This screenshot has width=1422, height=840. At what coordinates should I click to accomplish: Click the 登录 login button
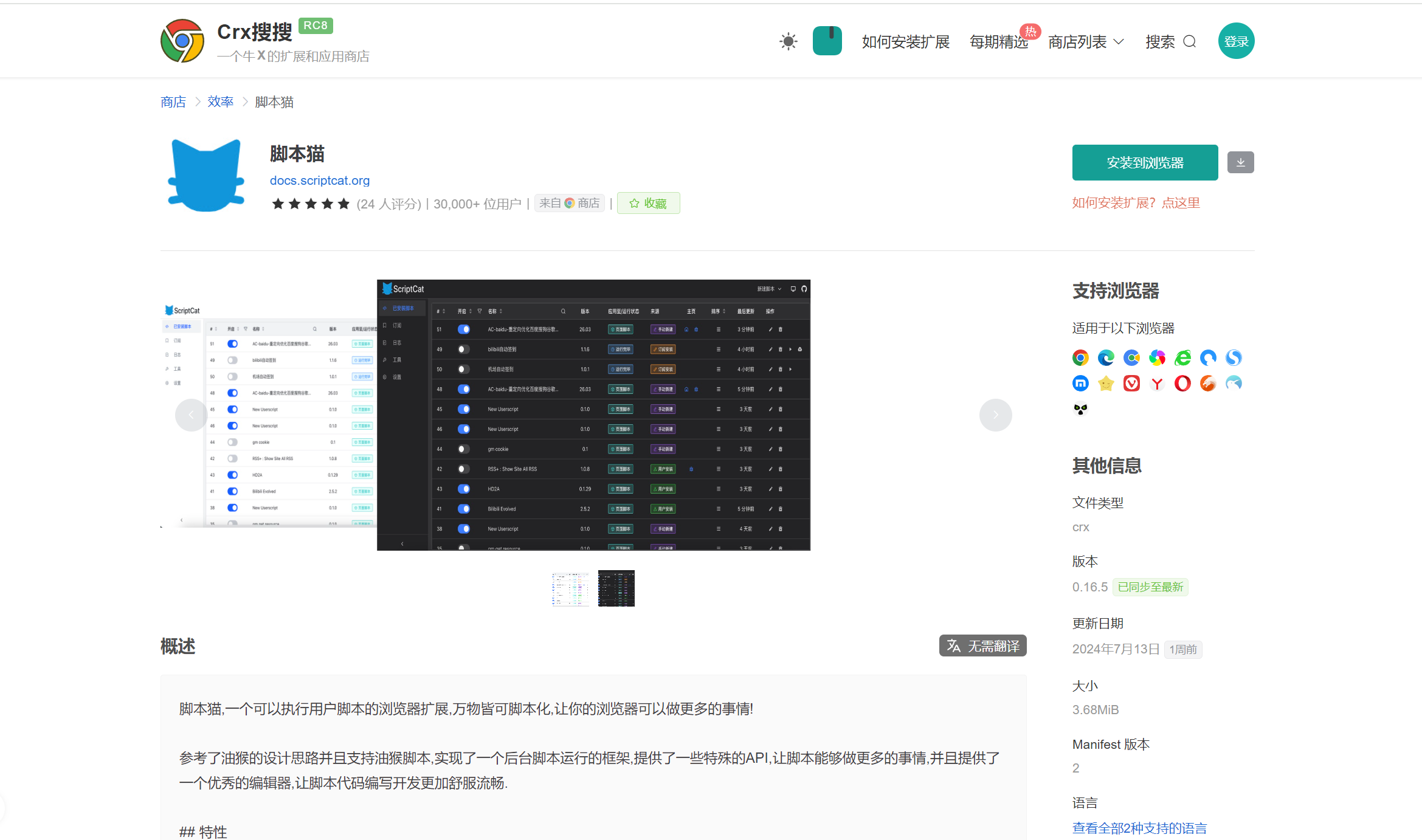(x=1235, y=41)
